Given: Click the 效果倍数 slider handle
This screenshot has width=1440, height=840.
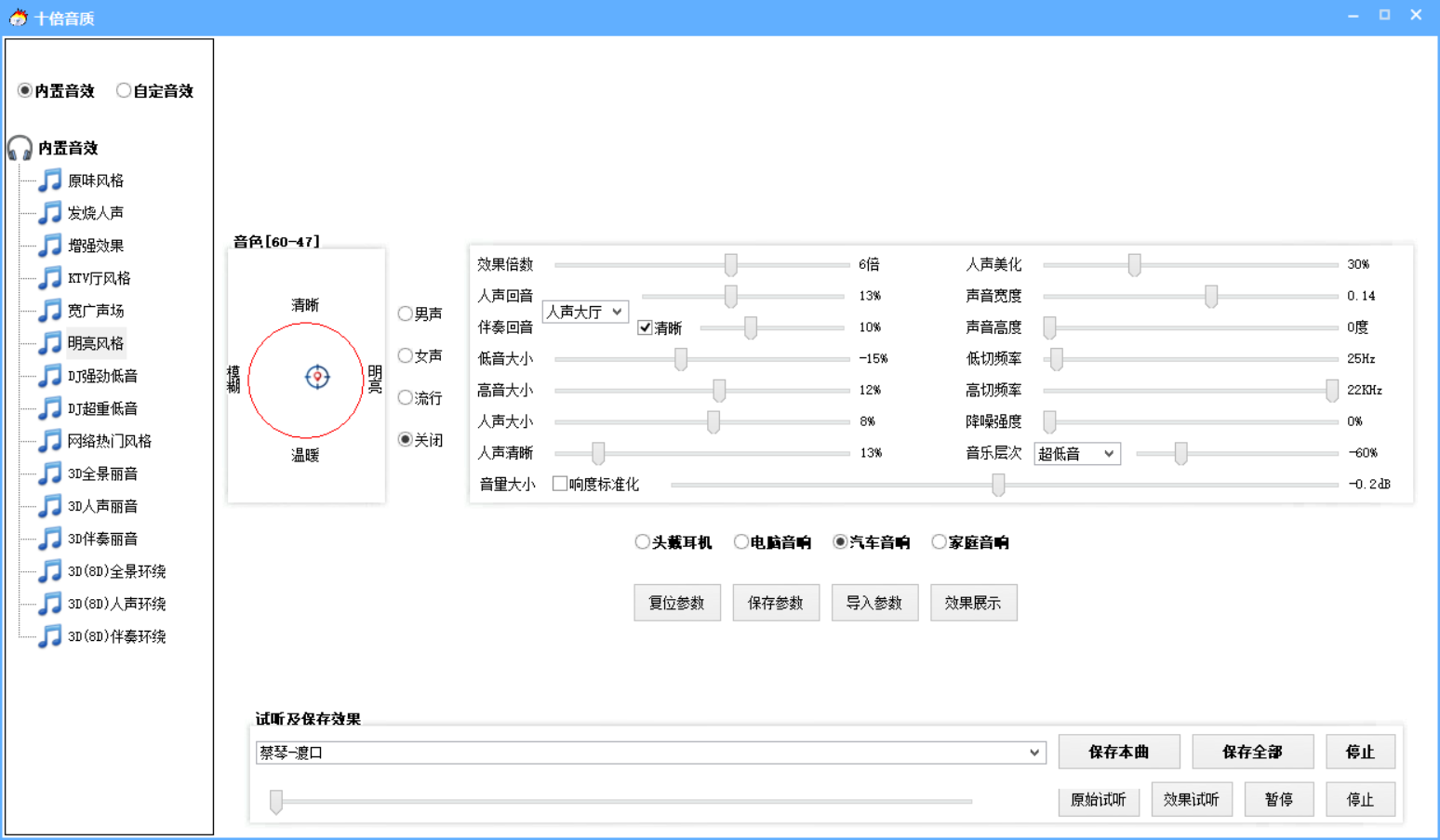Looking at the screenshot, I should click(x=731, y=265).
